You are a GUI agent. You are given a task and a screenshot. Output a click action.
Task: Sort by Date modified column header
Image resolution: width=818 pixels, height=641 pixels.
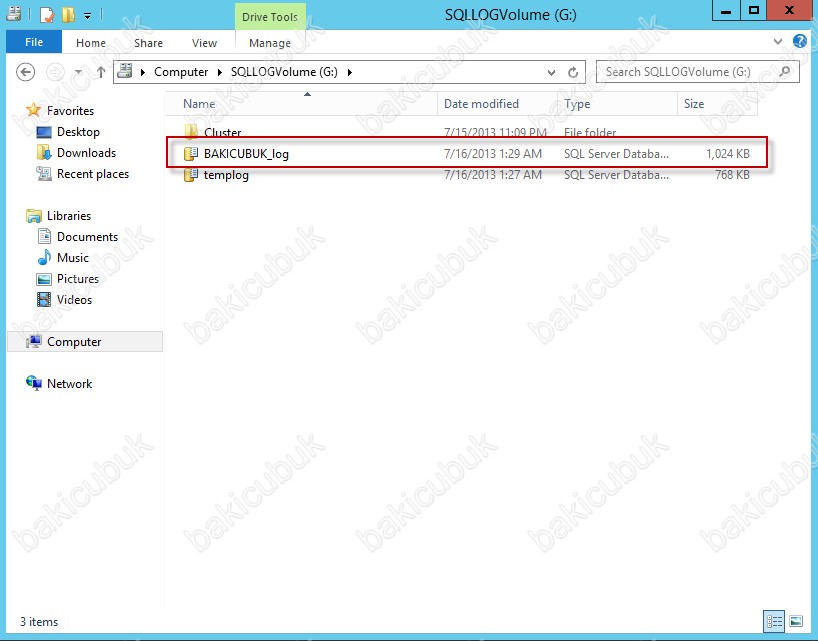[x=497, y=104]
